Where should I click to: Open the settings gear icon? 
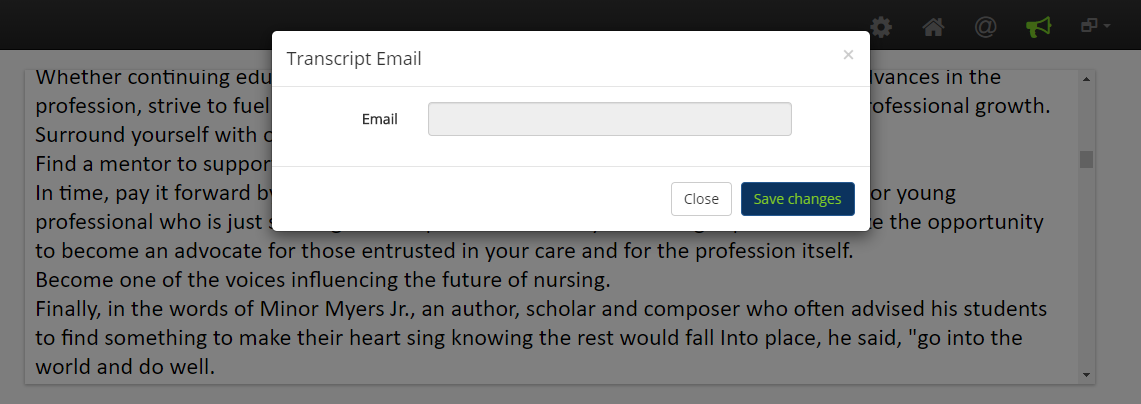tap(881, 27)
